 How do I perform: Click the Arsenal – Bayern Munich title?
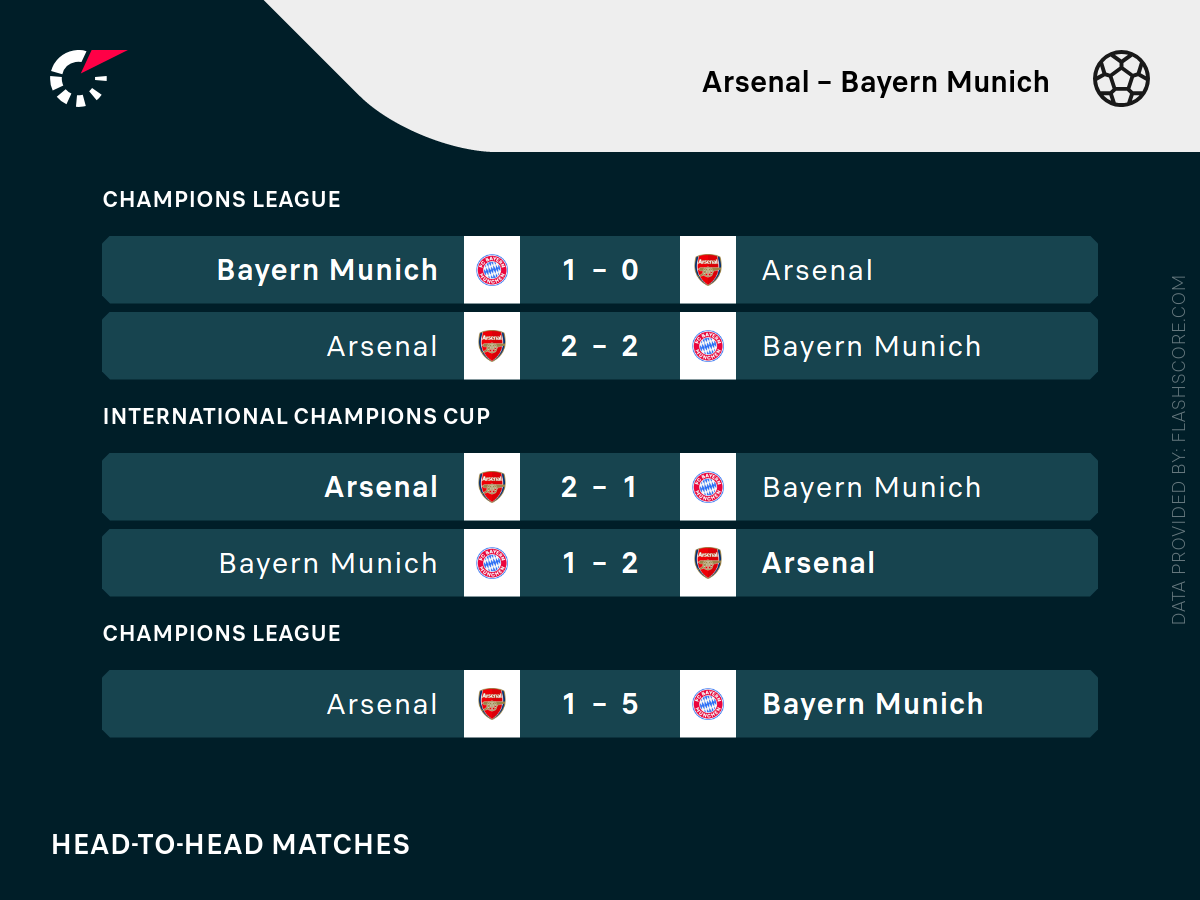875,82
